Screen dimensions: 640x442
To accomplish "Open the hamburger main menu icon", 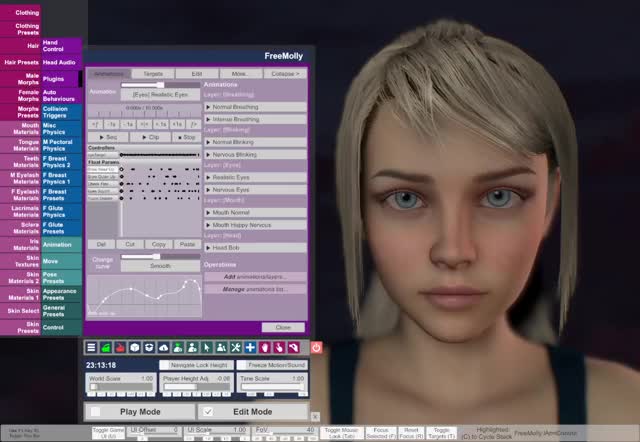I will 91,348.
